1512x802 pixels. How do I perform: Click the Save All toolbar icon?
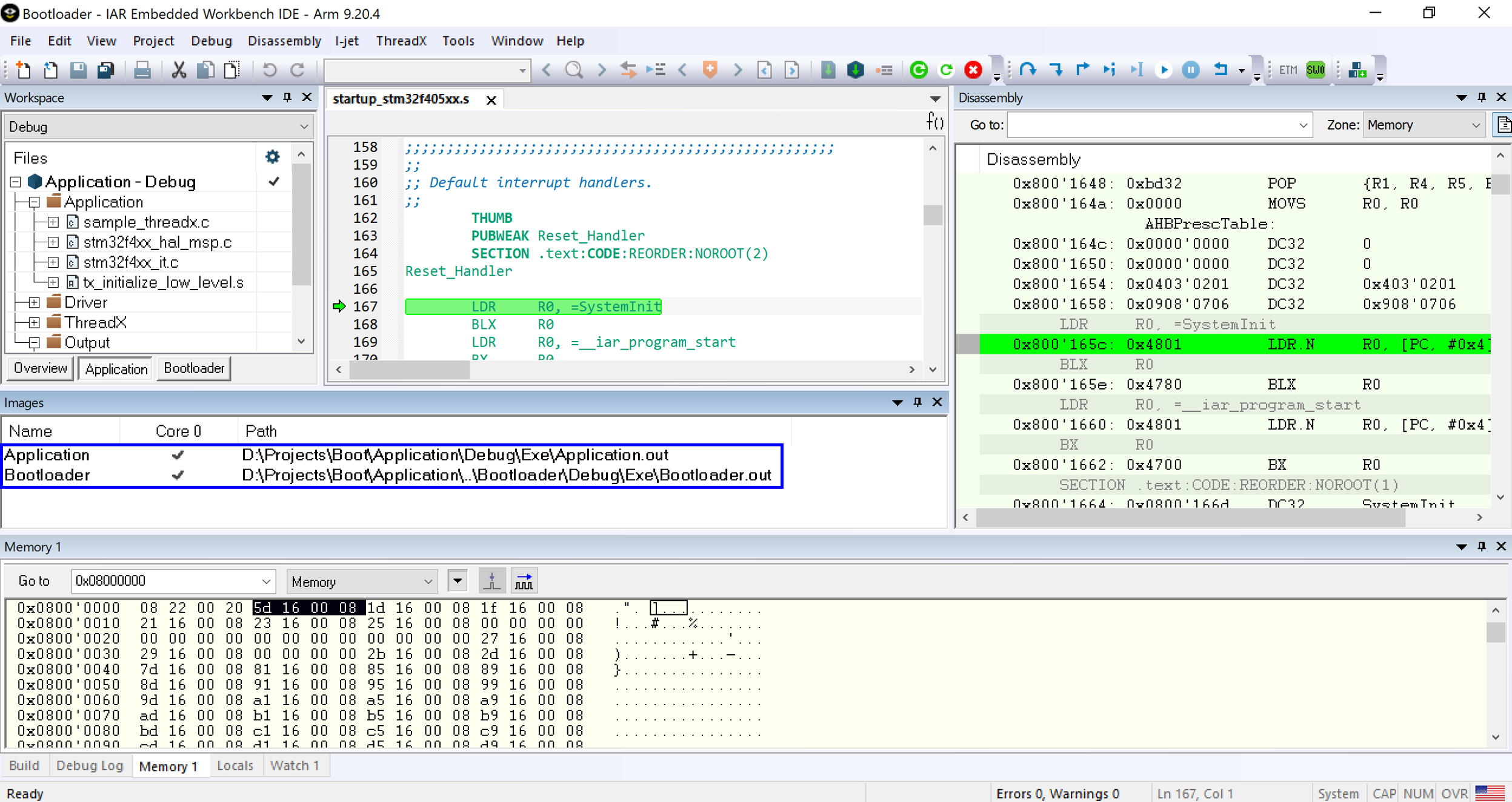pos(105,70)
